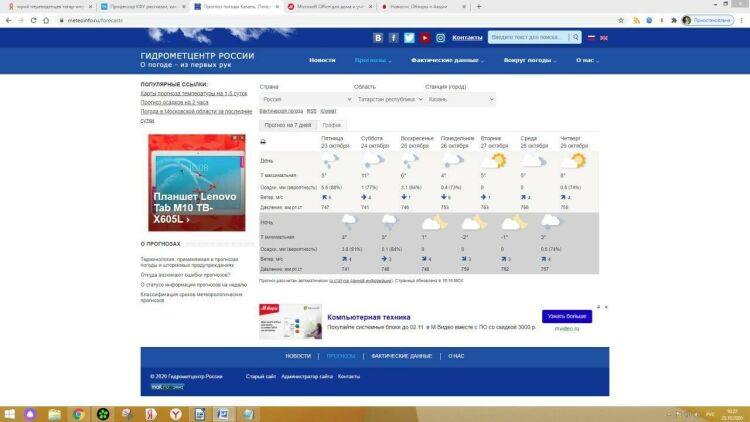Open the Станция city dropdown
Image resolution: width=750 pixels, height=422 pixels.
(x=460, y=100)
